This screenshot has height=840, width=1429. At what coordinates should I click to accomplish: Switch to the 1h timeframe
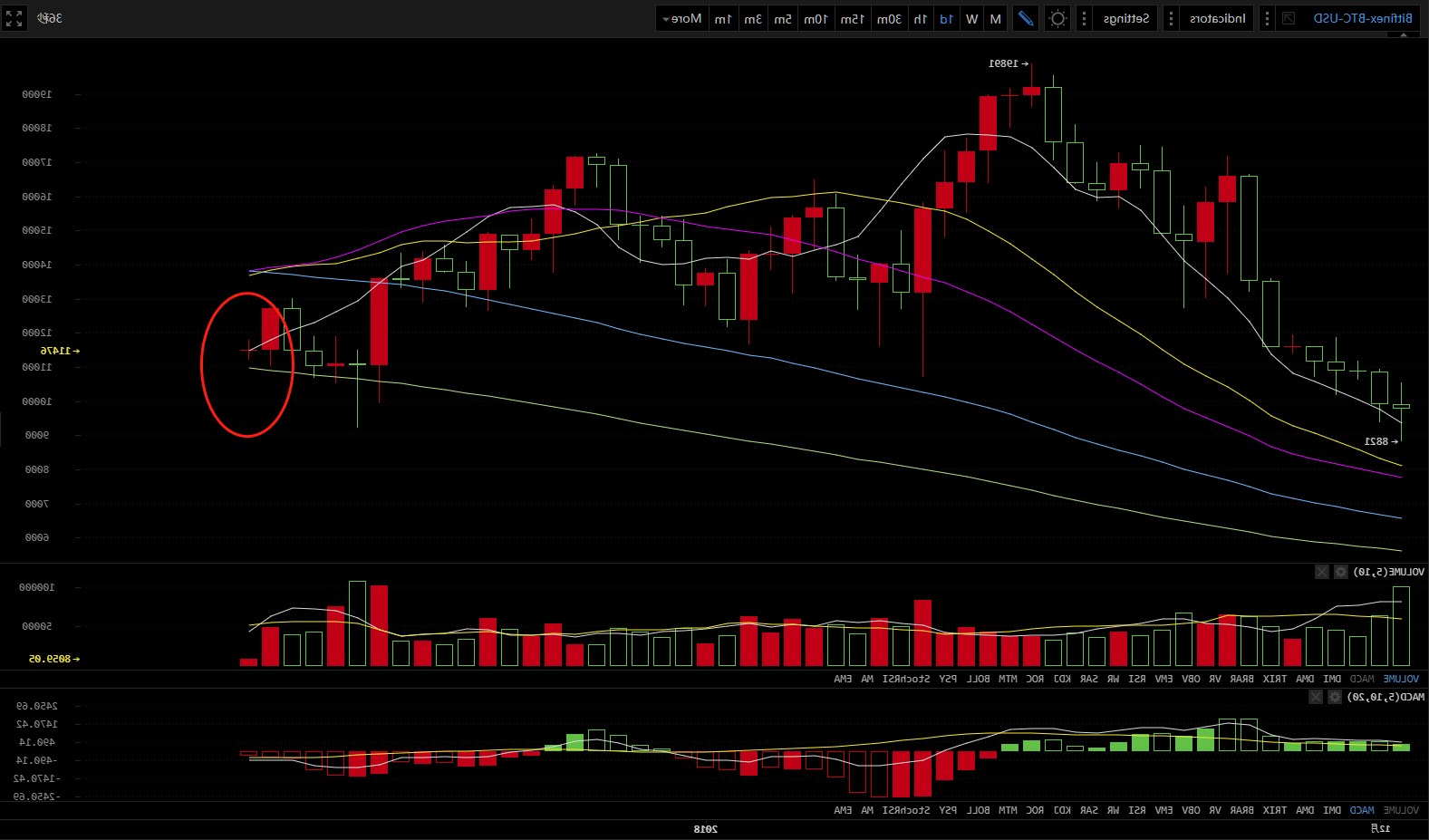tap(920, 18)
